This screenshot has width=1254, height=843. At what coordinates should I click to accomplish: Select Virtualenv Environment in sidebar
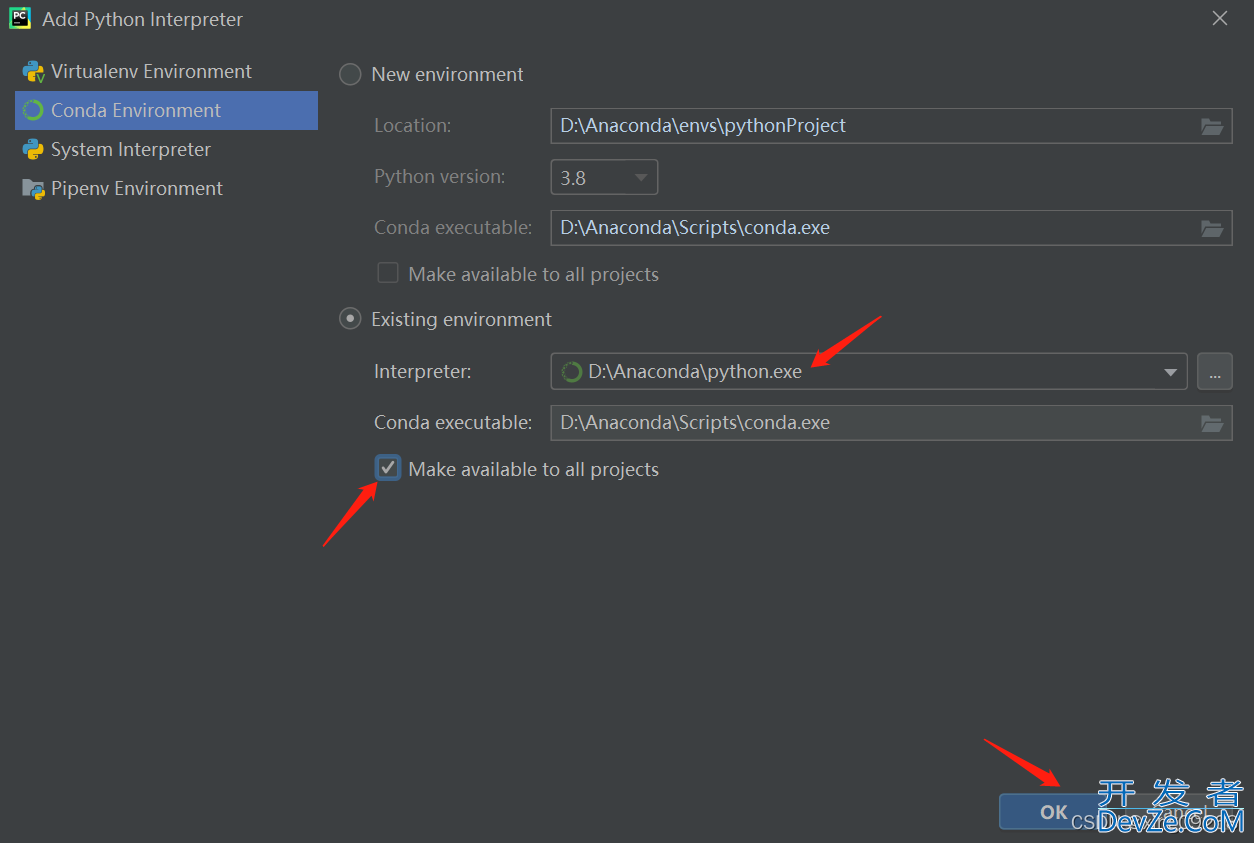166,71
